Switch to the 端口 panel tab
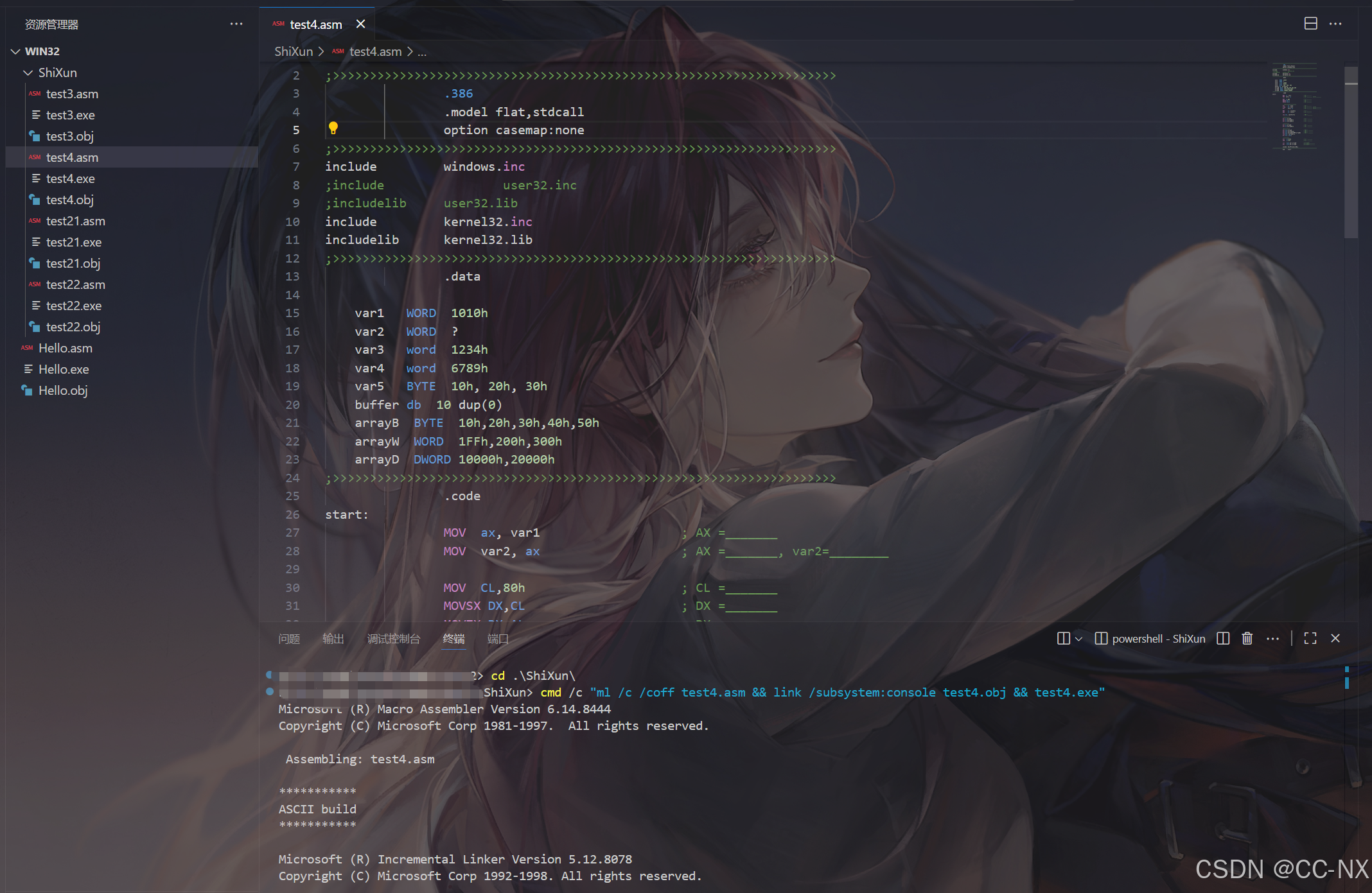 click(x=498, y=639)
